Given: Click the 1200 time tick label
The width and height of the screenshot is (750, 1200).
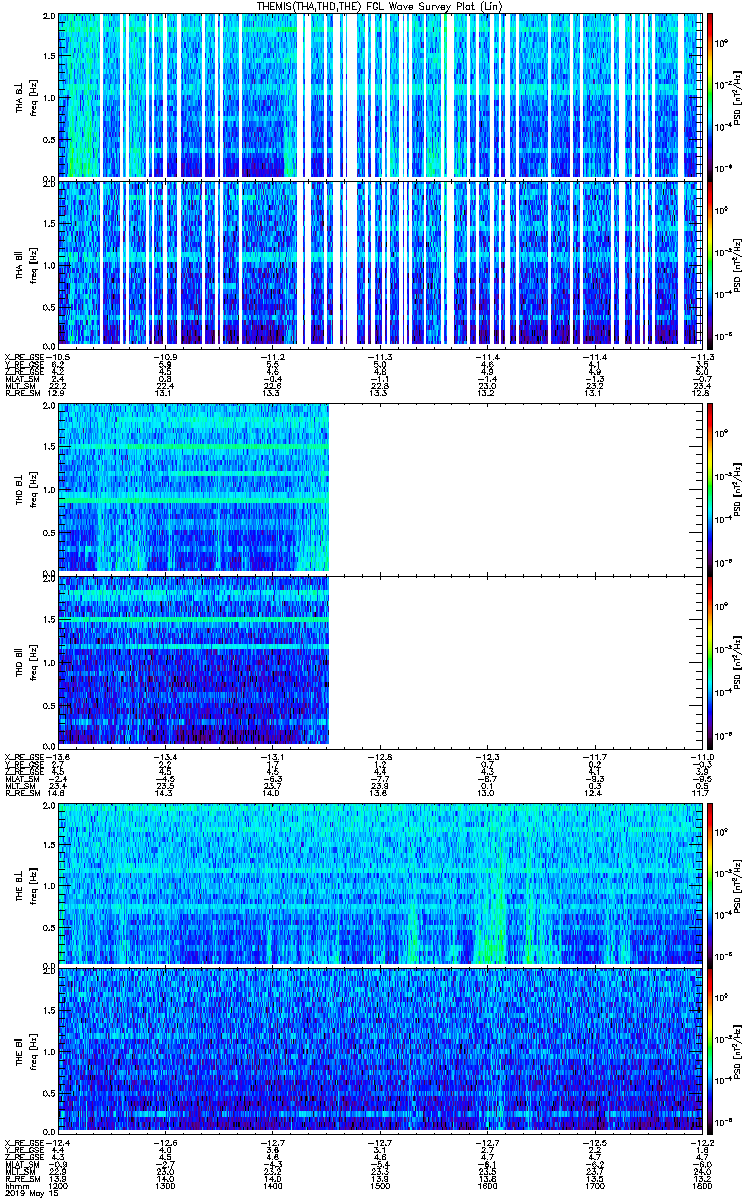Looking at the screenshot, I should pyautogui.click(x=58, y=1186).
